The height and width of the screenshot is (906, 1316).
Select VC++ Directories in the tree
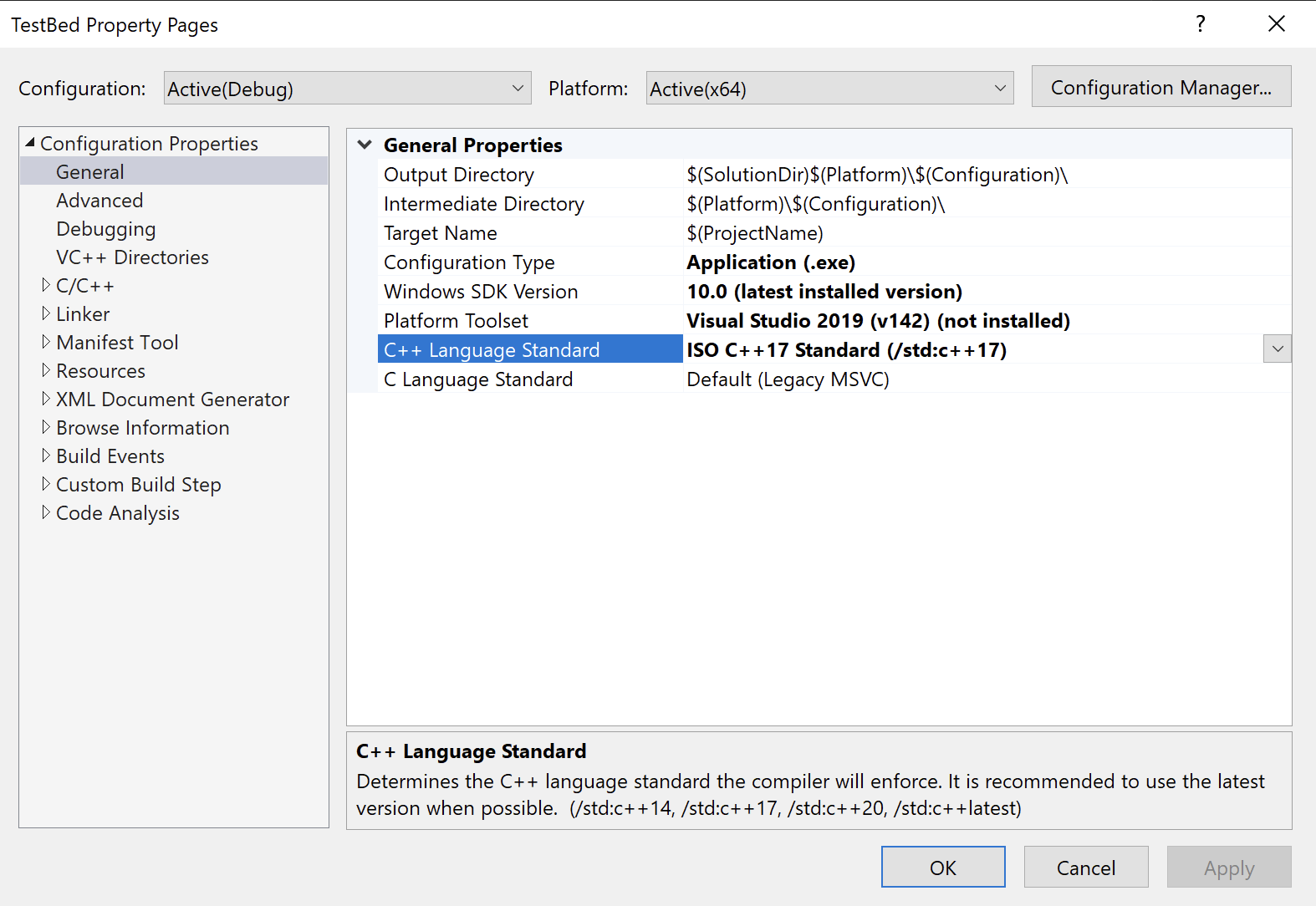[132, 257]
